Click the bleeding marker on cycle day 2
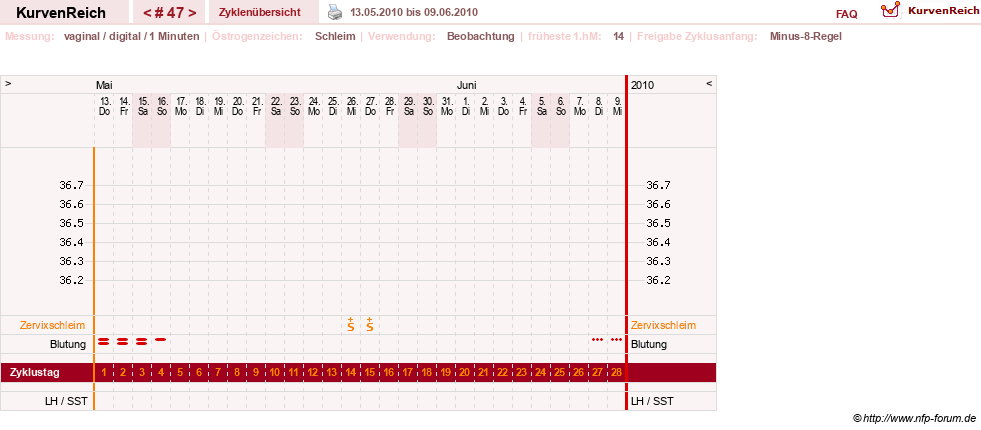981x430 pixels. pyautogui.click(x=123, y=341)
